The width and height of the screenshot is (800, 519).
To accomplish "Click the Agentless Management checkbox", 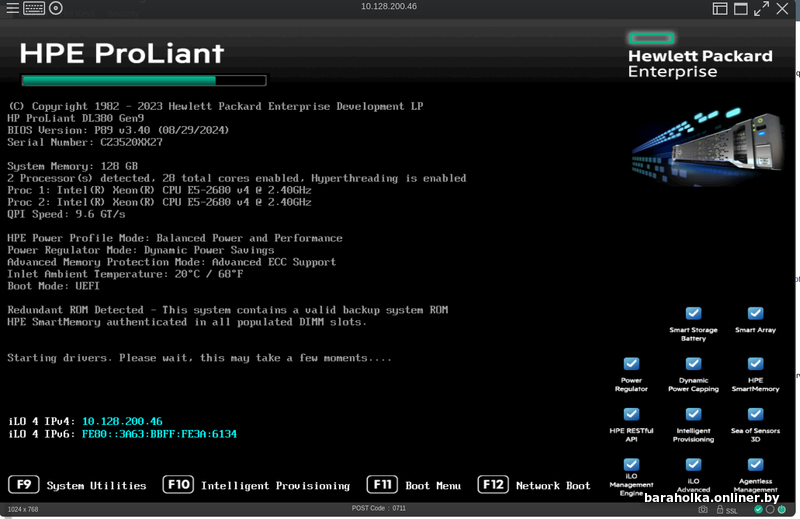I will point(755,464).
